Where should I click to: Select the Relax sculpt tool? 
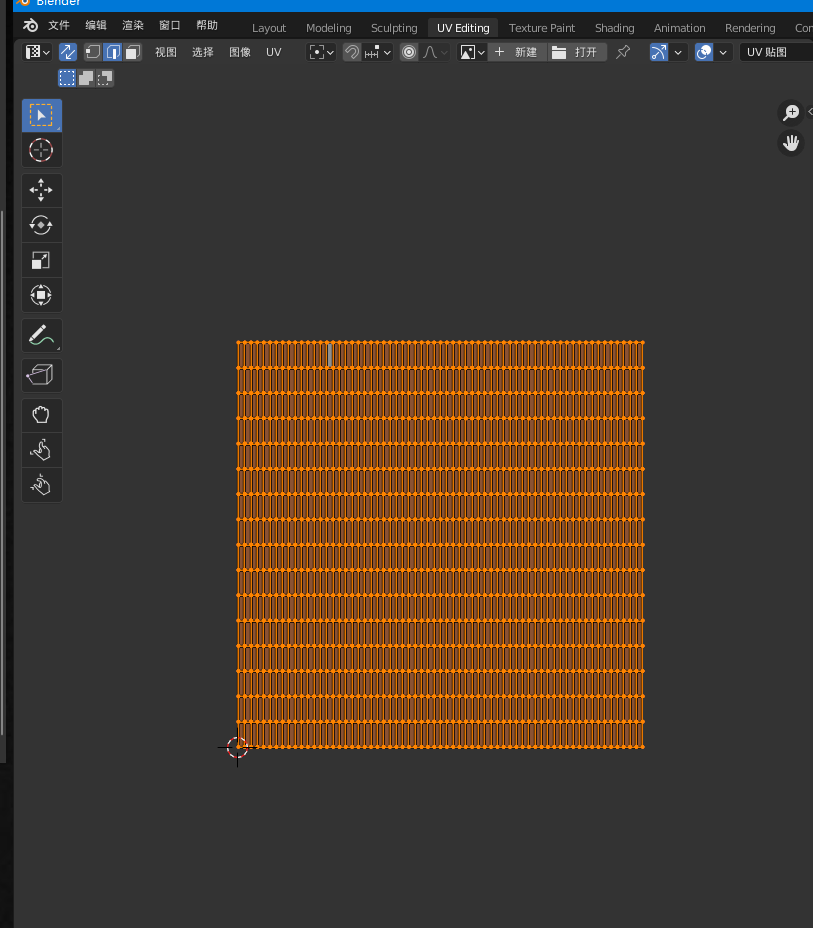click(41, 450)
